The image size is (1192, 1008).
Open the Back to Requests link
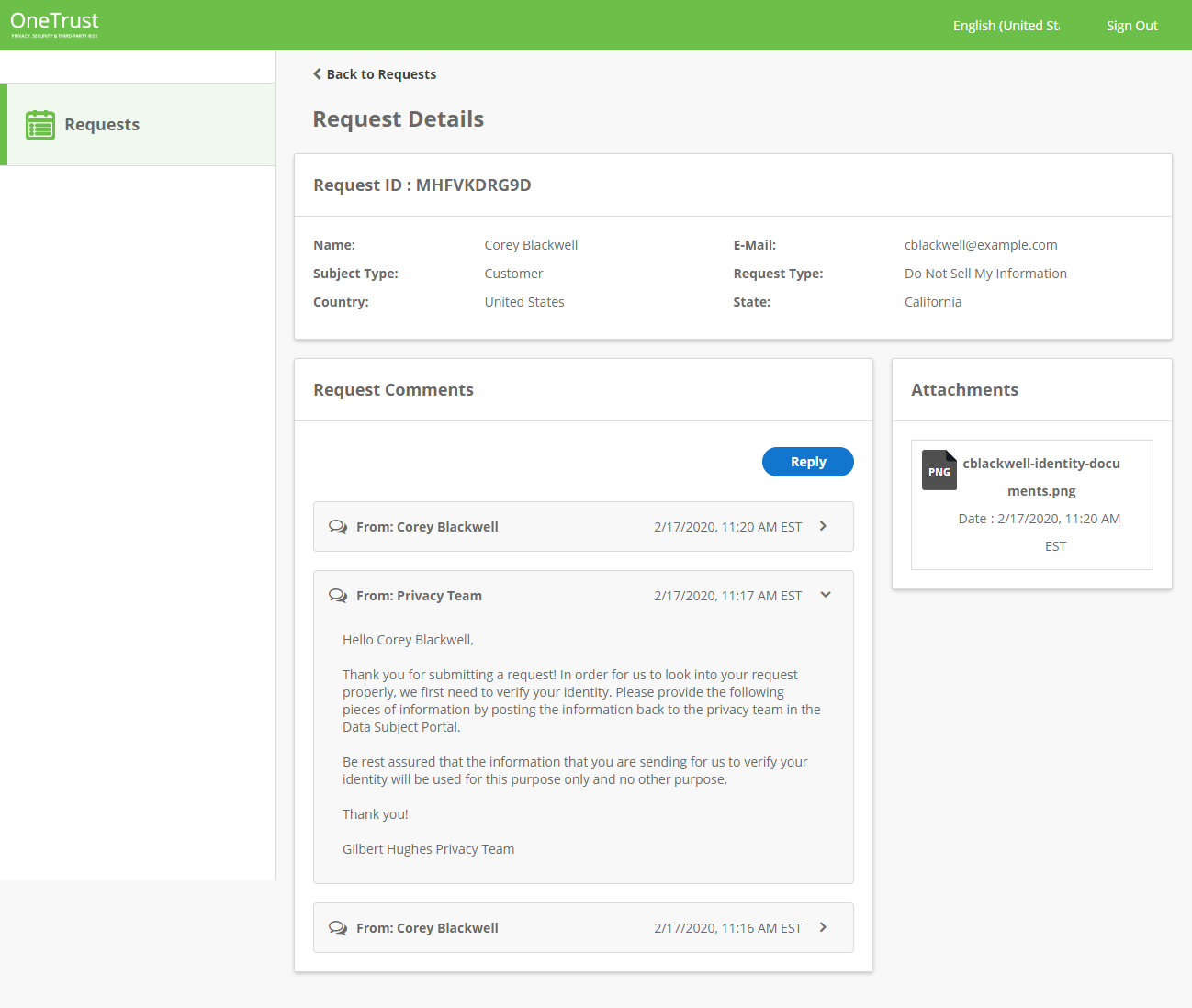pyautogui.click(x=380, y=73)
